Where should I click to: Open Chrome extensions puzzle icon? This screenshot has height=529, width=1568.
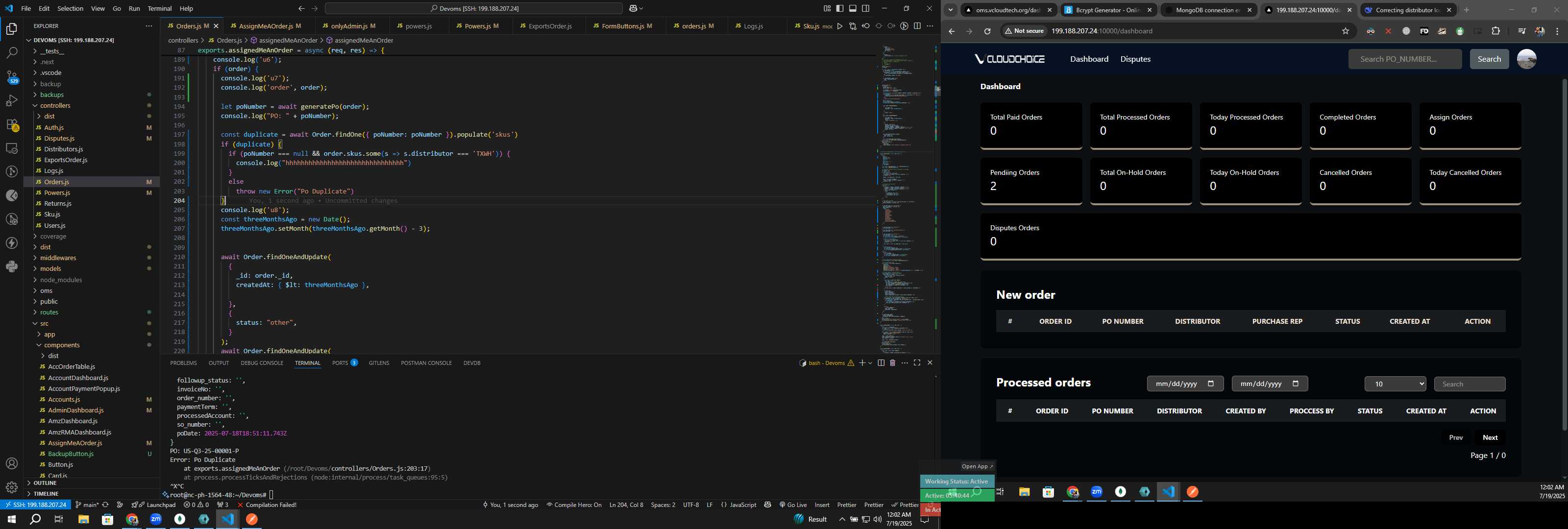click(1495, 31)
